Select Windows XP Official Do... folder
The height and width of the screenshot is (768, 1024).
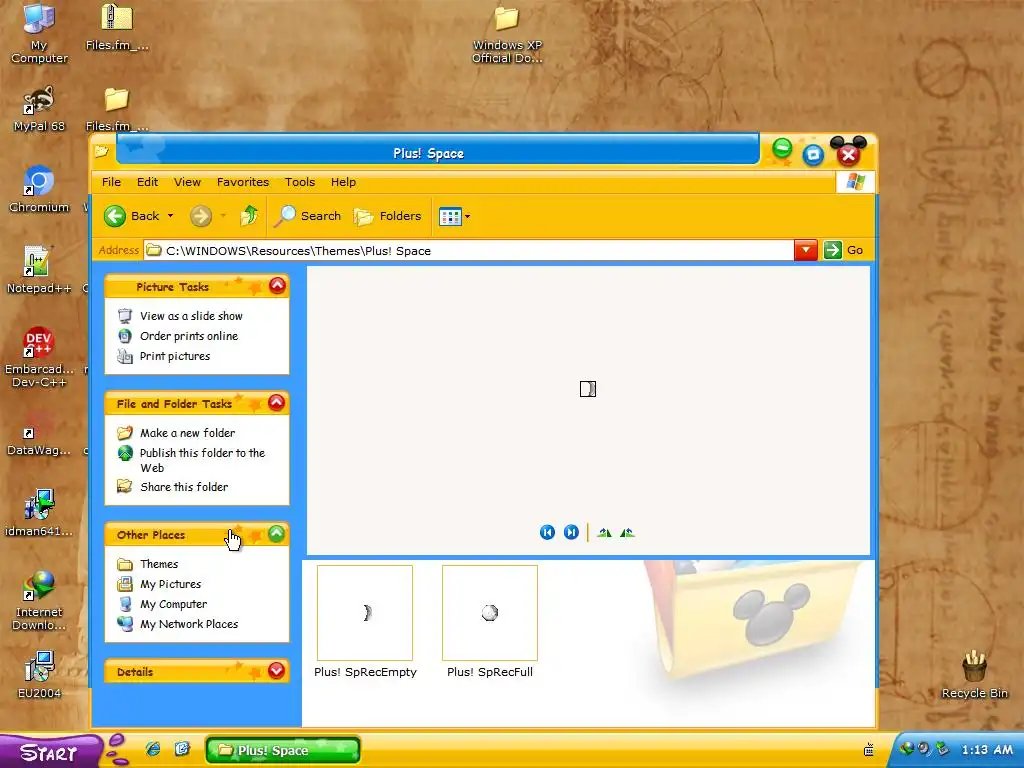tap(507, 35)
